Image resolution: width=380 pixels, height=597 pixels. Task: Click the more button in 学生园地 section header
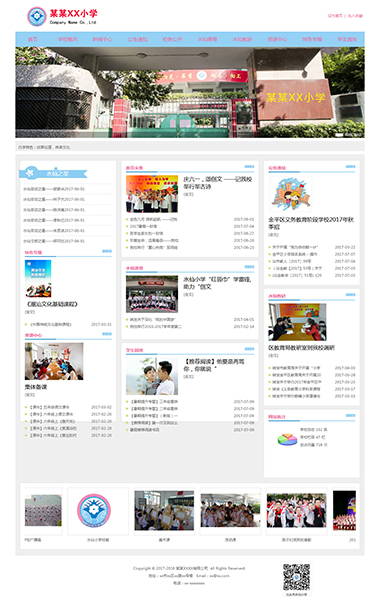249,349
